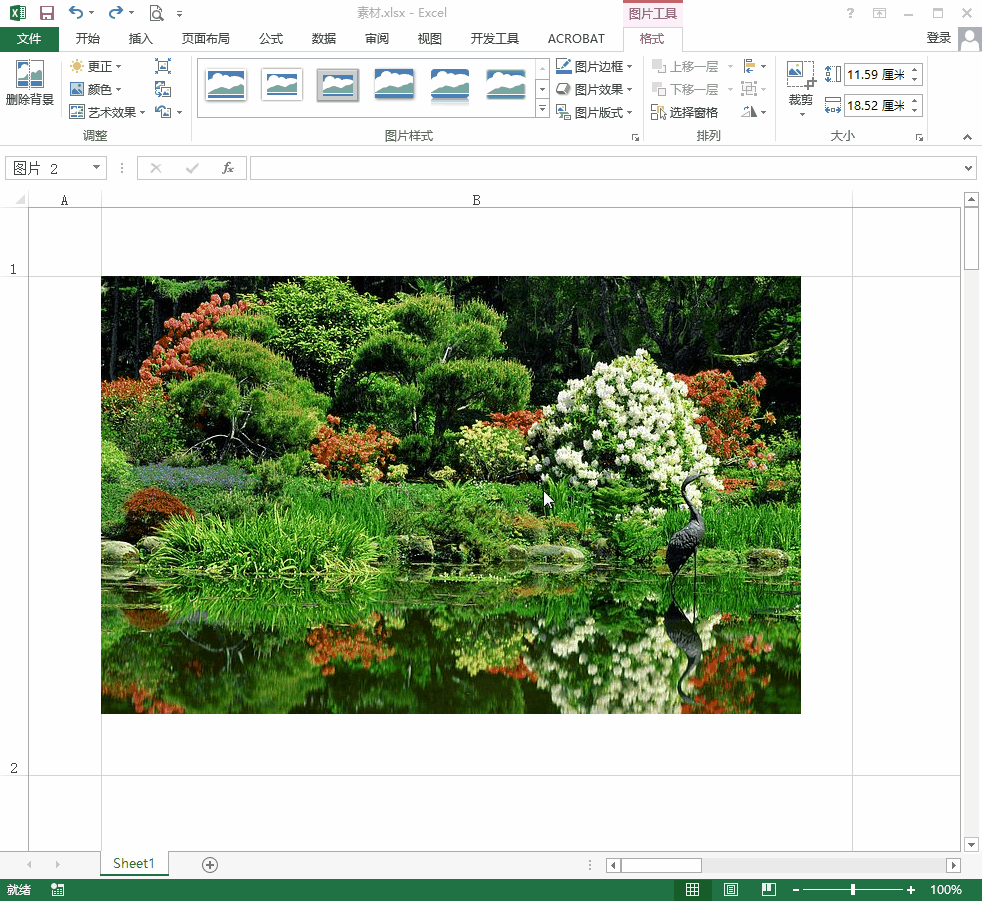Click Selection Pane (选择窗格) button
This screenshot has height=901, width=982.
tap(684, 113)
